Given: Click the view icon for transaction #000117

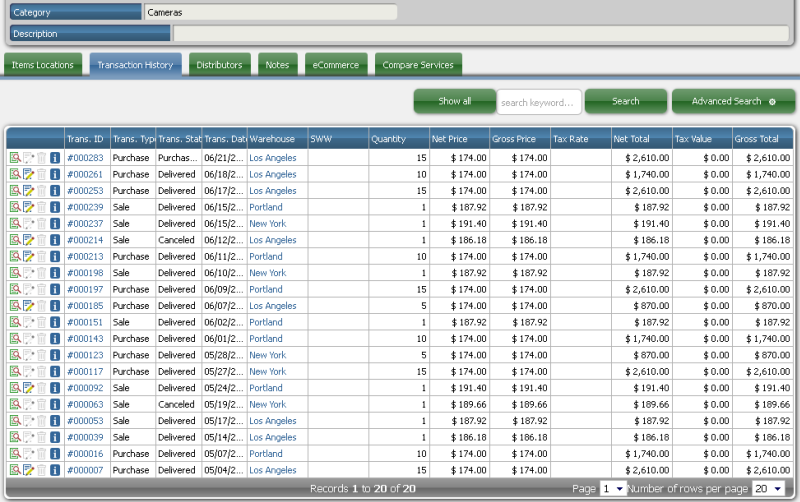Looking at the screenshot, I should click(15, 372).
